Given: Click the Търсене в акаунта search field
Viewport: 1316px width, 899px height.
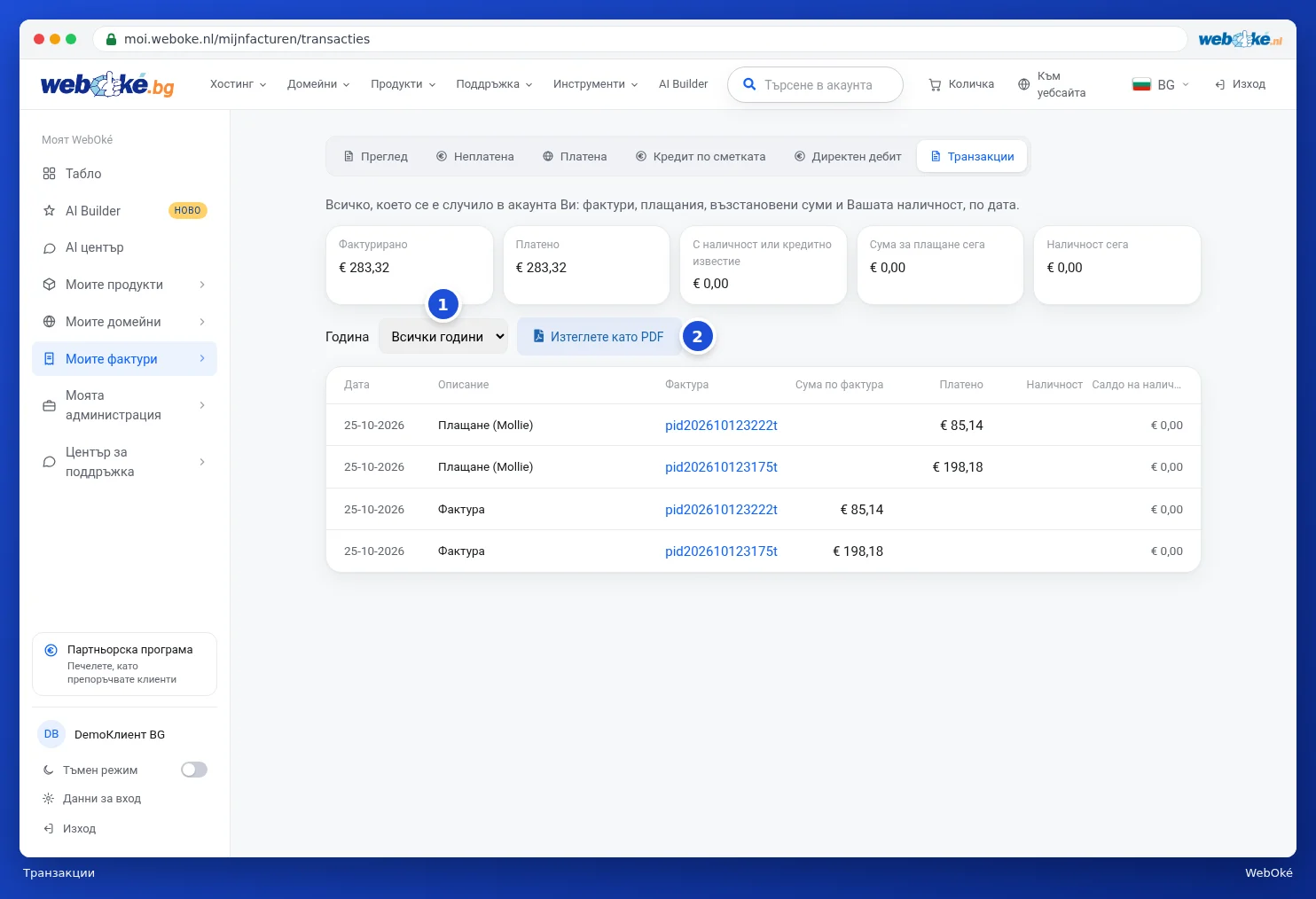Looking at the screenshot, I should pos(815,85).
